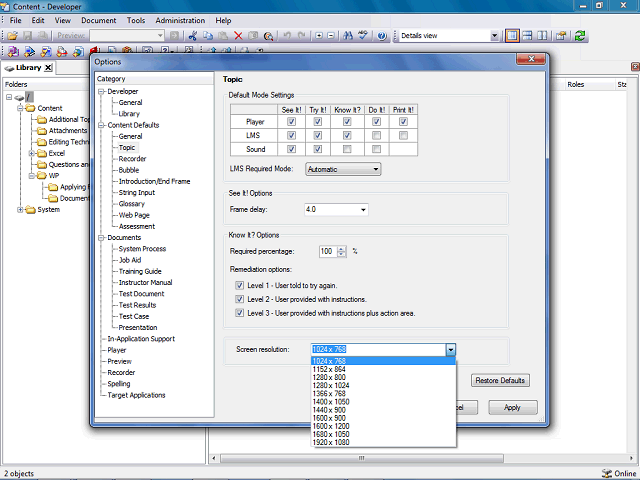Click the Excel folder icon in Library
The width and height of the screenshot is (640, 480).
(x=41, y=153)
